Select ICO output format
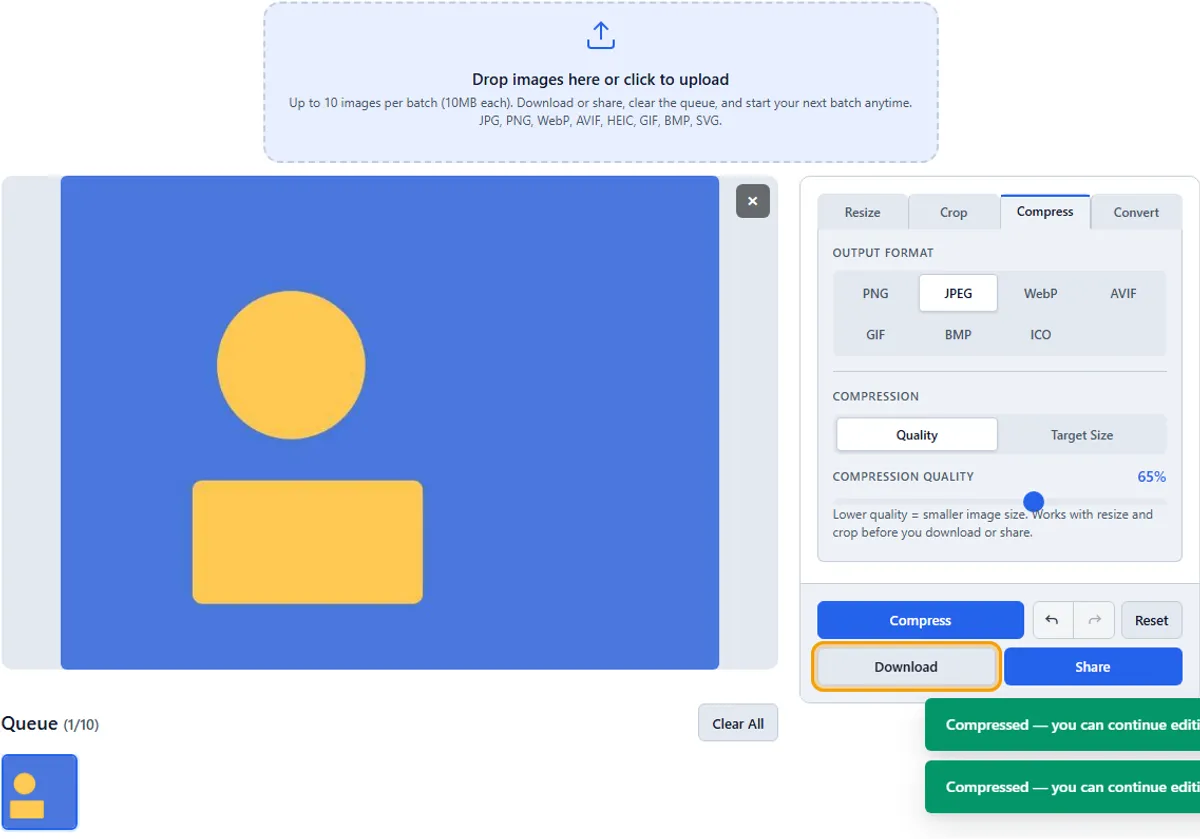1200x839 pixels. pos(1041,335)
